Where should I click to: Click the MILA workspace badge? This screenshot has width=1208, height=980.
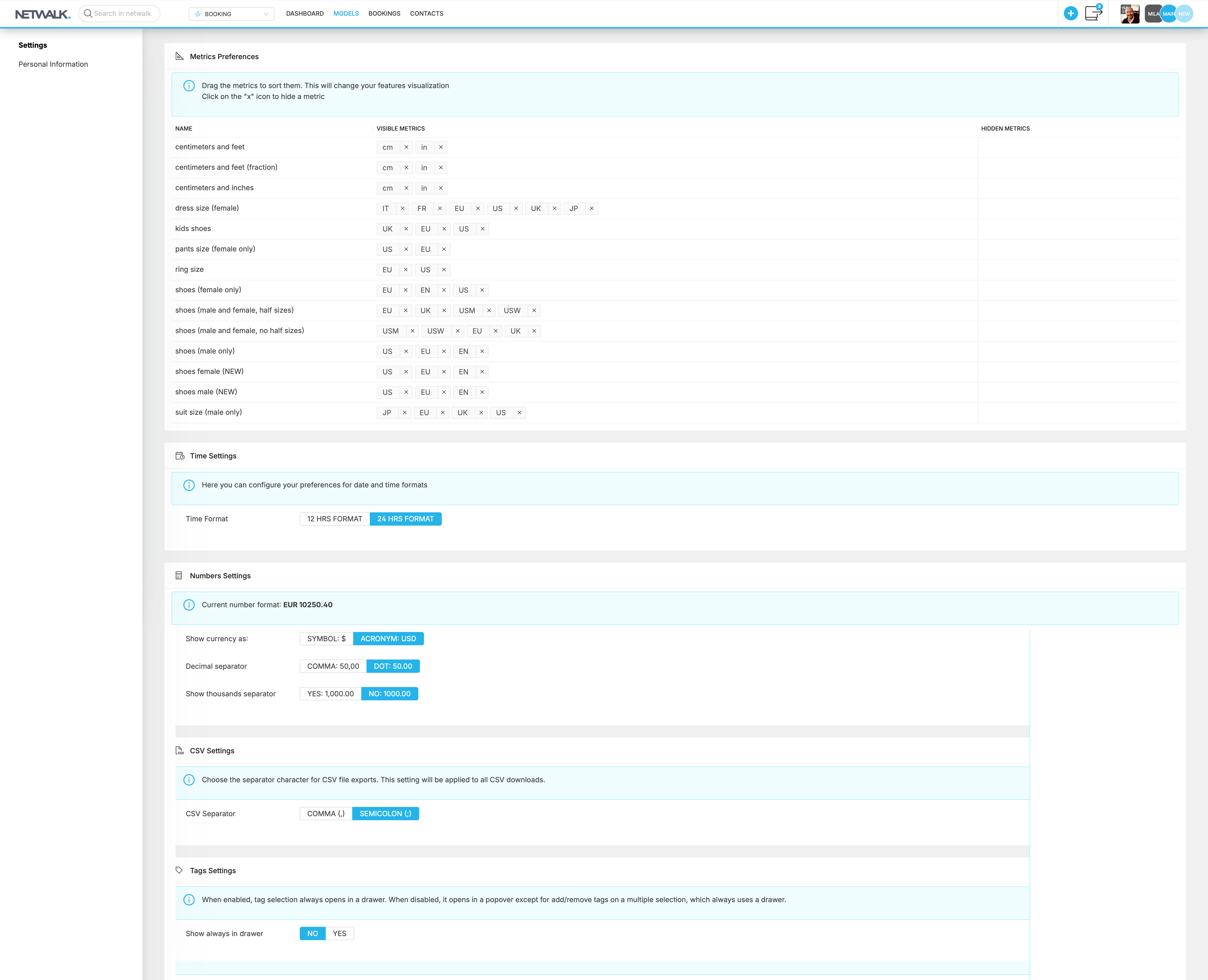pyautogui.click(x=1153, y=14)
